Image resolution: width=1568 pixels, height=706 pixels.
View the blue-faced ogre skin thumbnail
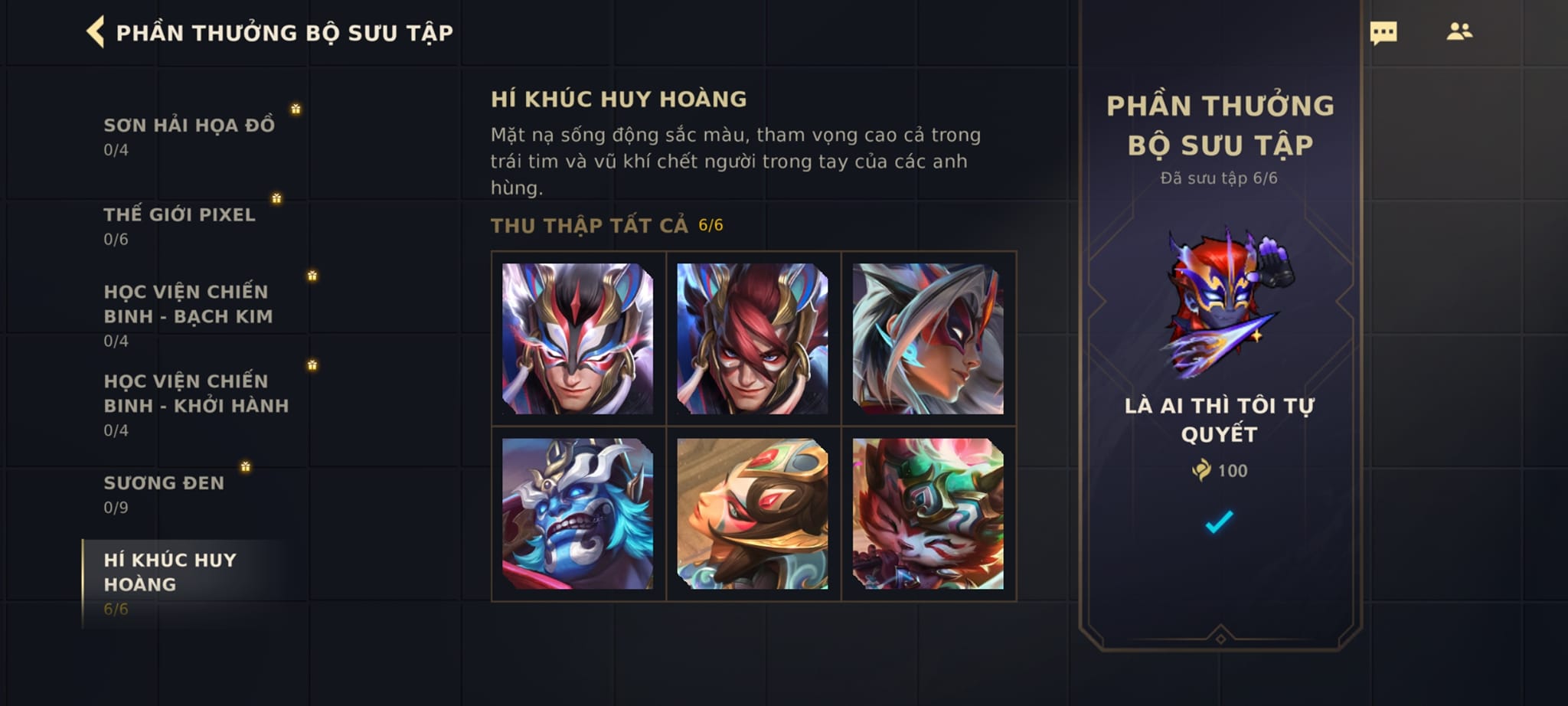[578, 514]
